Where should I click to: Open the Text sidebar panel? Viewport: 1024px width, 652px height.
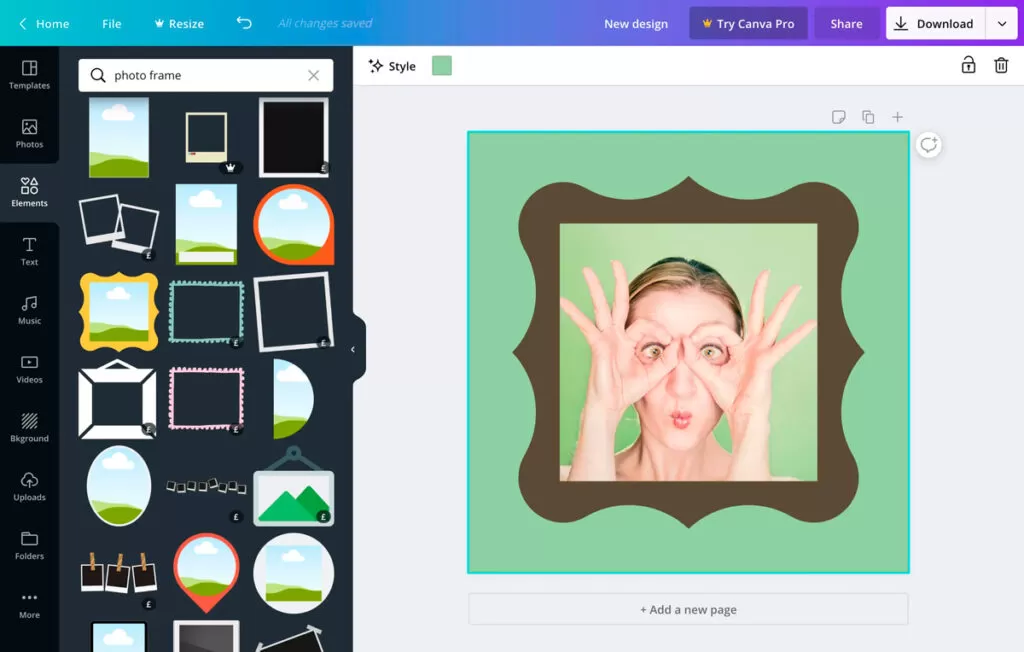click(x=29, y=252)
